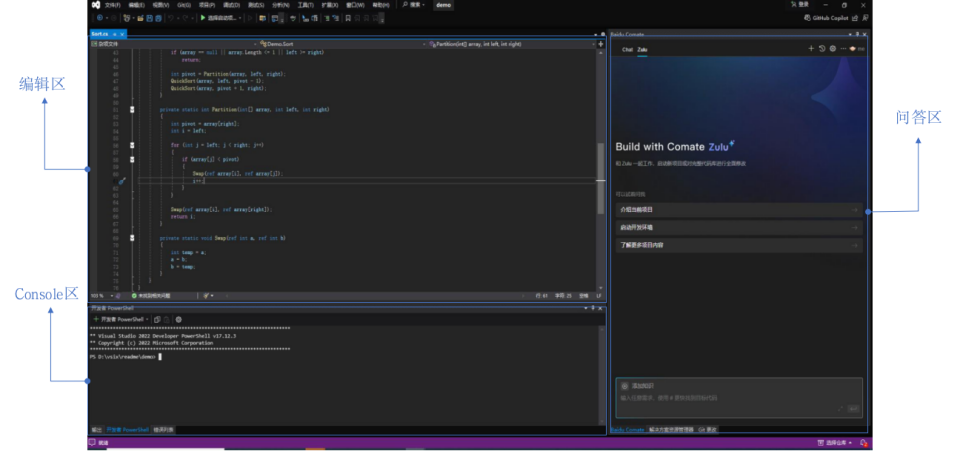Click the 了解更多项目内容 suggestion

[738, 244]
